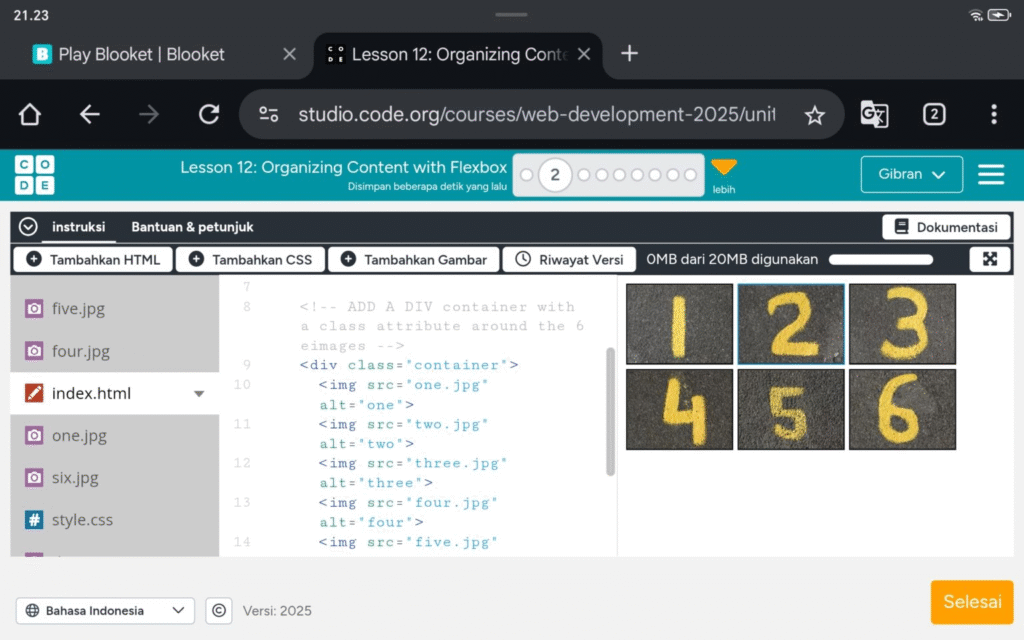
Task: Open the Gibran account dropdown
Action: point(911,174)
